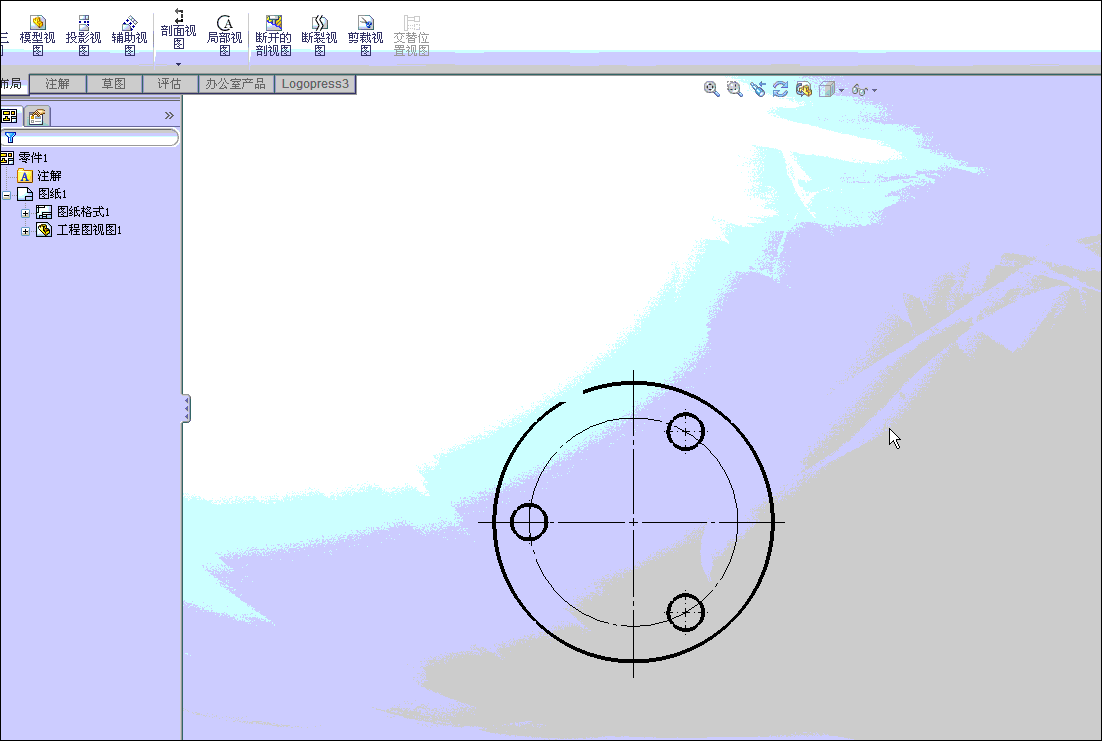
Task: Open the FeatureManager design tree tab
Action: (11, 116)
